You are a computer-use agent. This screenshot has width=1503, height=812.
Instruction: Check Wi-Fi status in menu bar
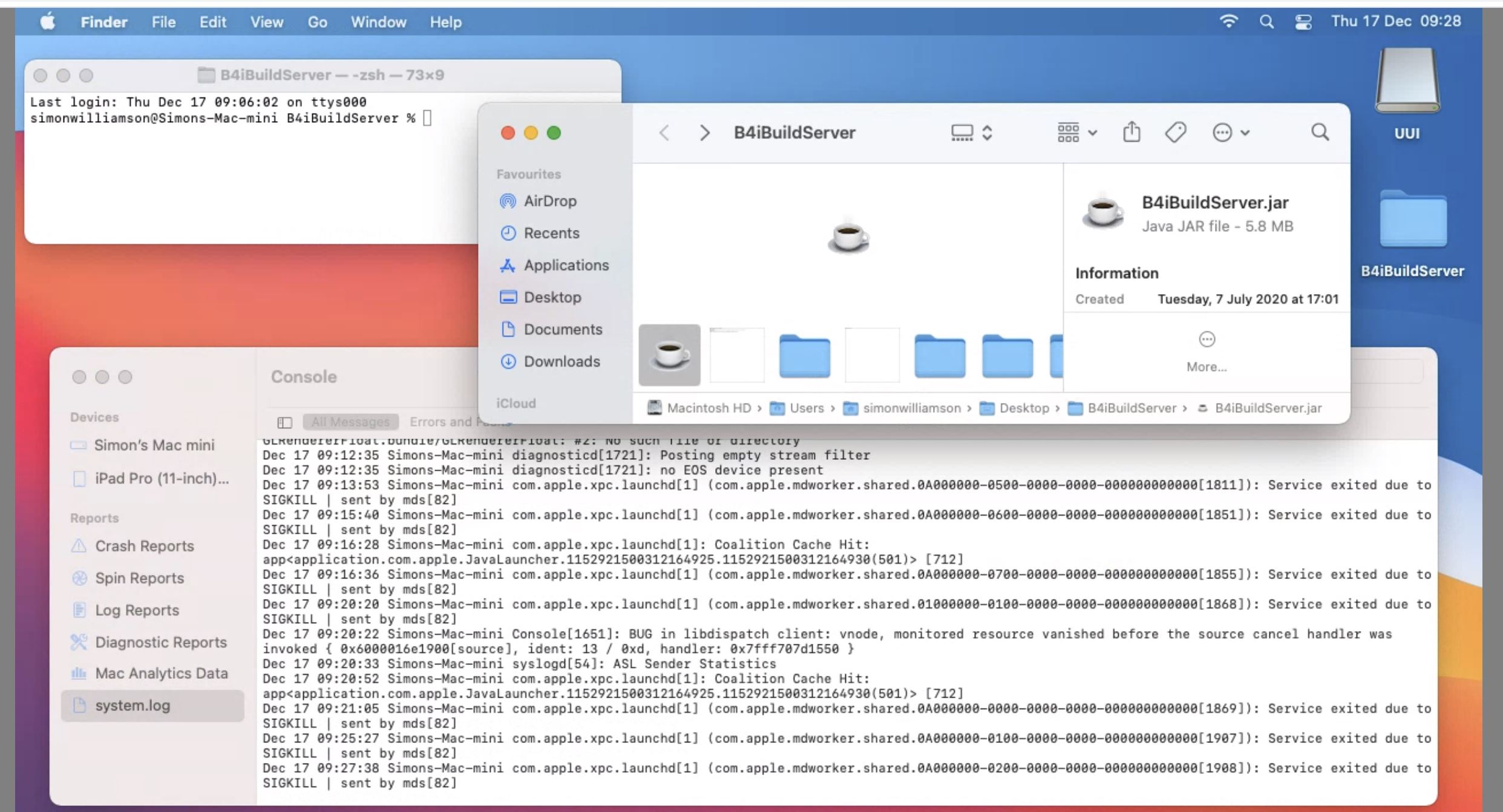click(x=1228, y=22)
